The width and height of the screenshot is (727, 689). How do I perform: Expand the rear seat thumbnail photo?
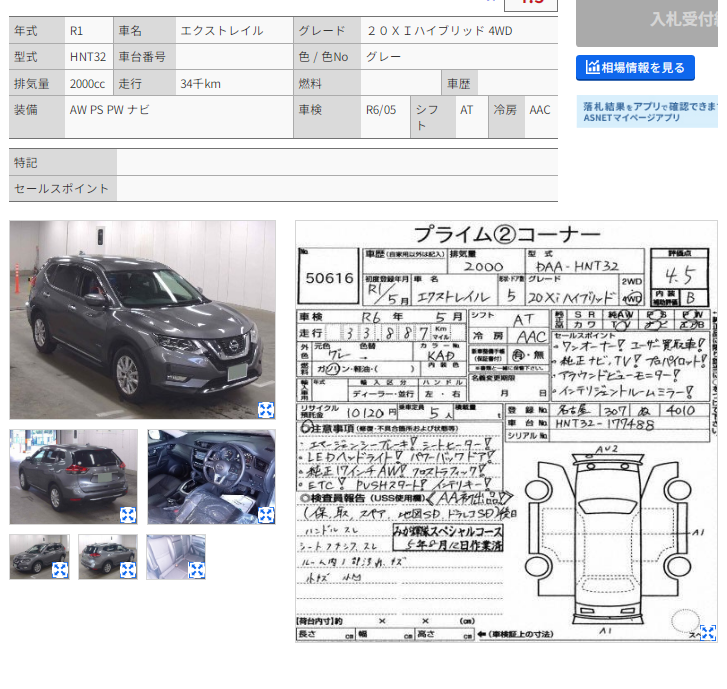pos(197,570)
